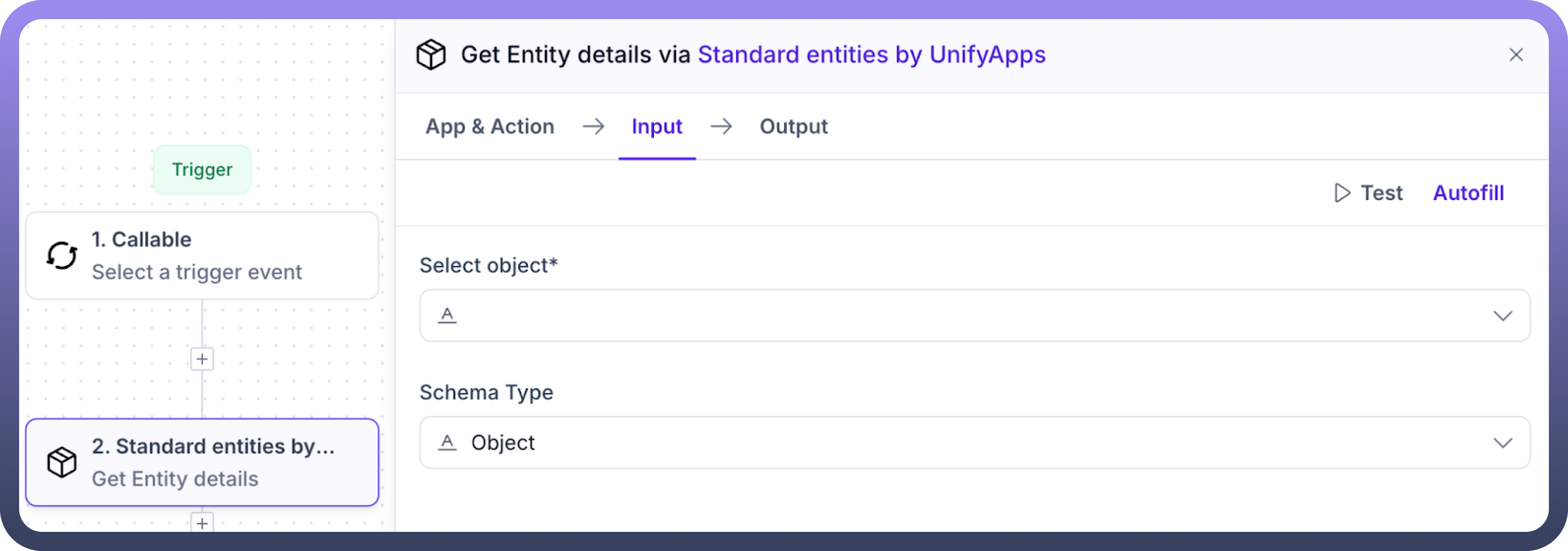Click the Test play triangle icon
Image resolution: width=1568 pixels, height=551 pixels.
click(1341, 193)
